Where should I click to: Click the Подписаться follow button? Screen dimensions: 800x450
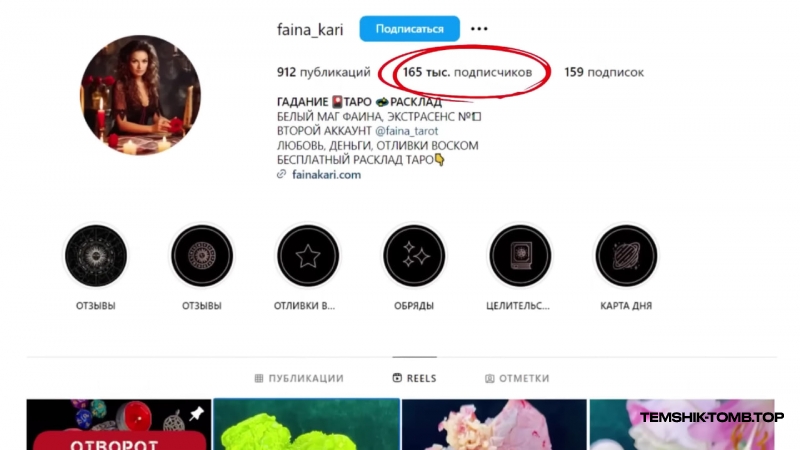click(409, 29)
